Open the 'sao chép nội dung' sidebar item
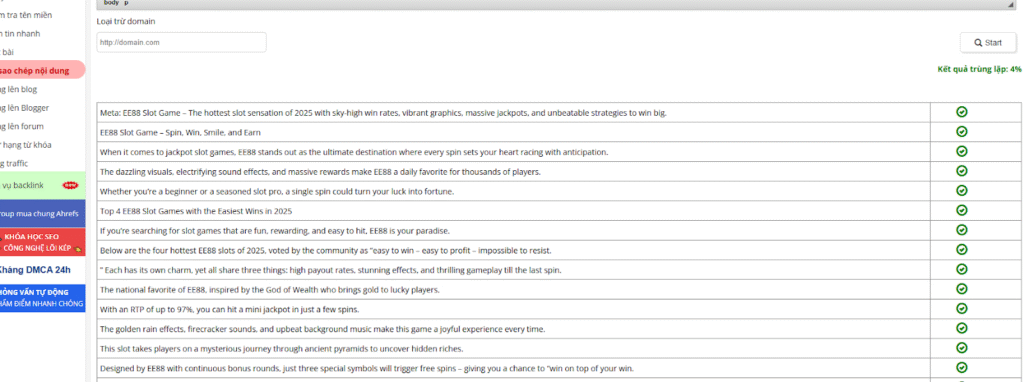Screen dimensions: 1024x382 42,71
